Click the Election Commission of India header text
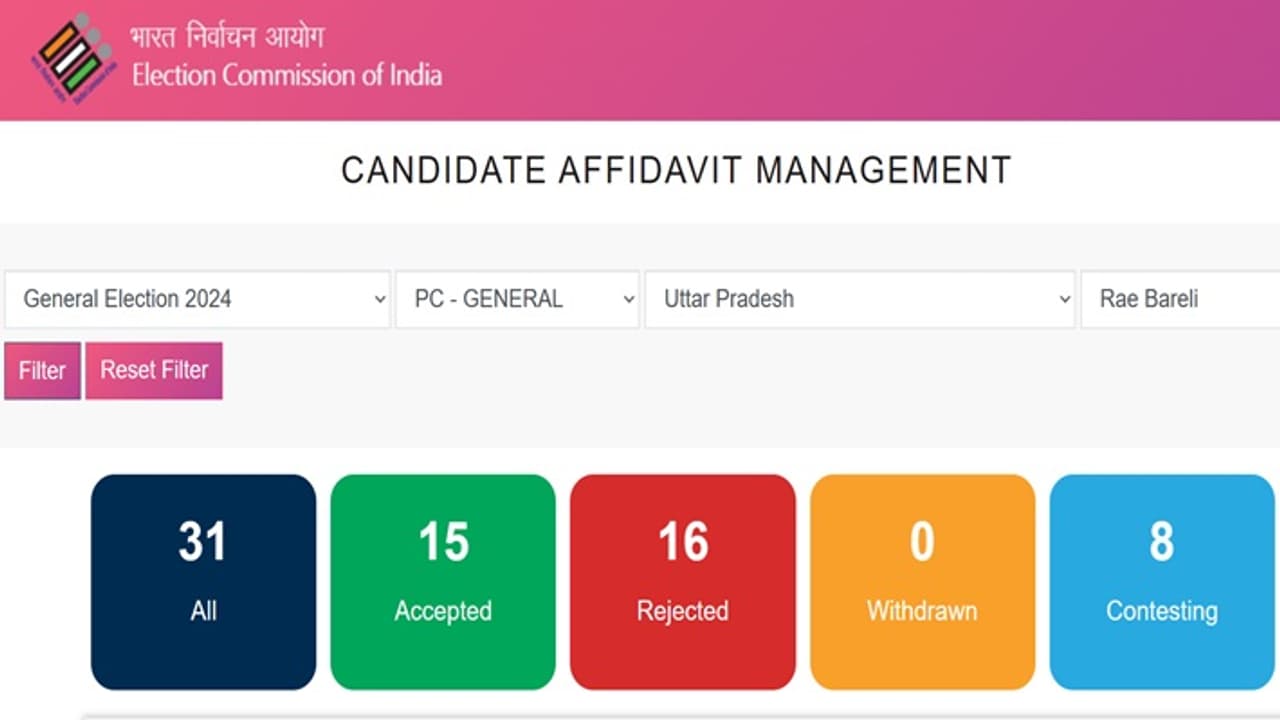The height and width of the screenshot is (720, 1280). coord(287,75)
